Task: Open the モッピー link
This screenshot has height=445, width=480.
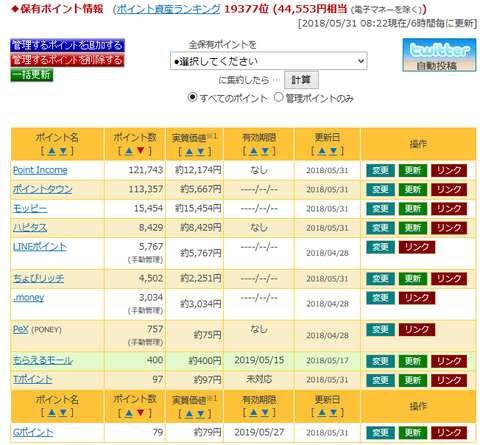Action: pos(30,208)
